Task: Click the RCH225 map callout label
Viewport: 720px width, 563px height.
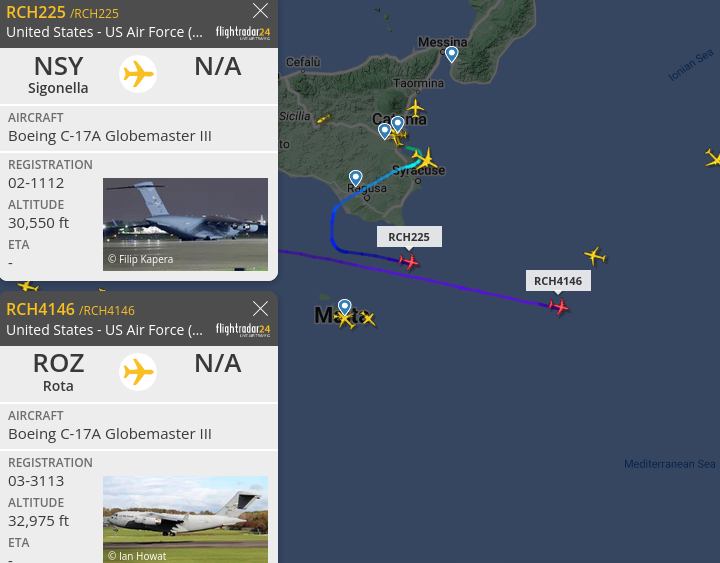Action: (409, 237)
